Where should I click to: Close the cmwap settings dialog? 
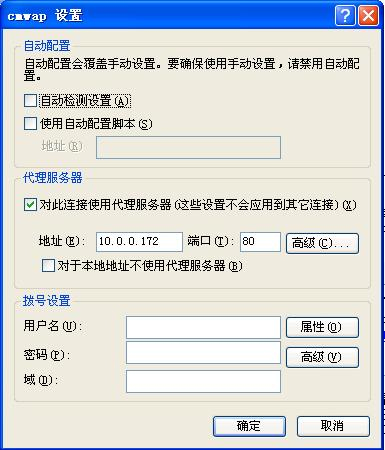click(368, 15)
